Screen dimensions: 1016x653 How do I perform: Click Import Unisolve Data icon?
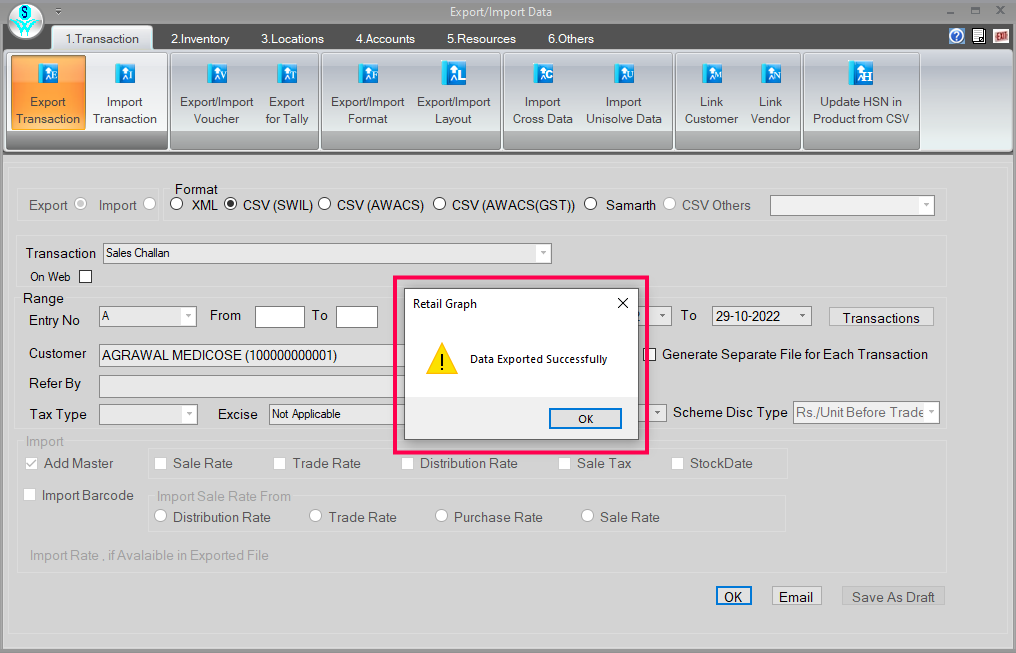623,93
